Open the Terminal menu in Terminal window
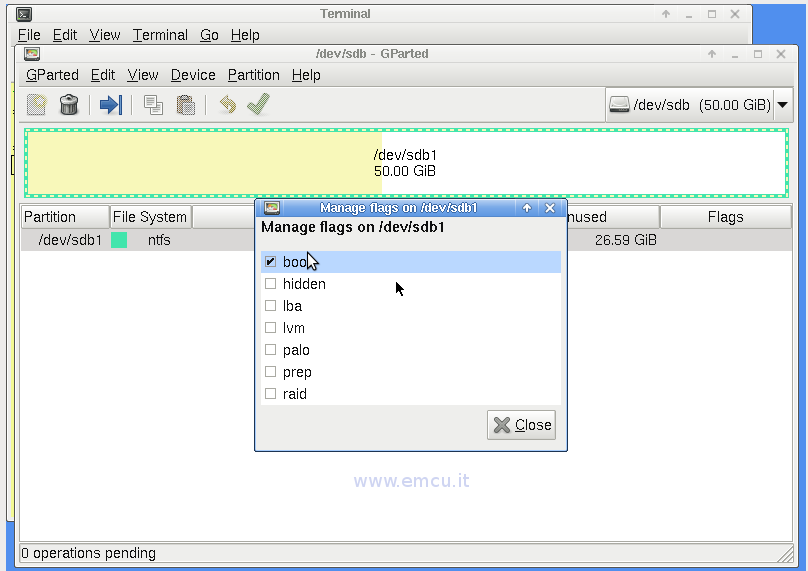 [x=160, y=35]
